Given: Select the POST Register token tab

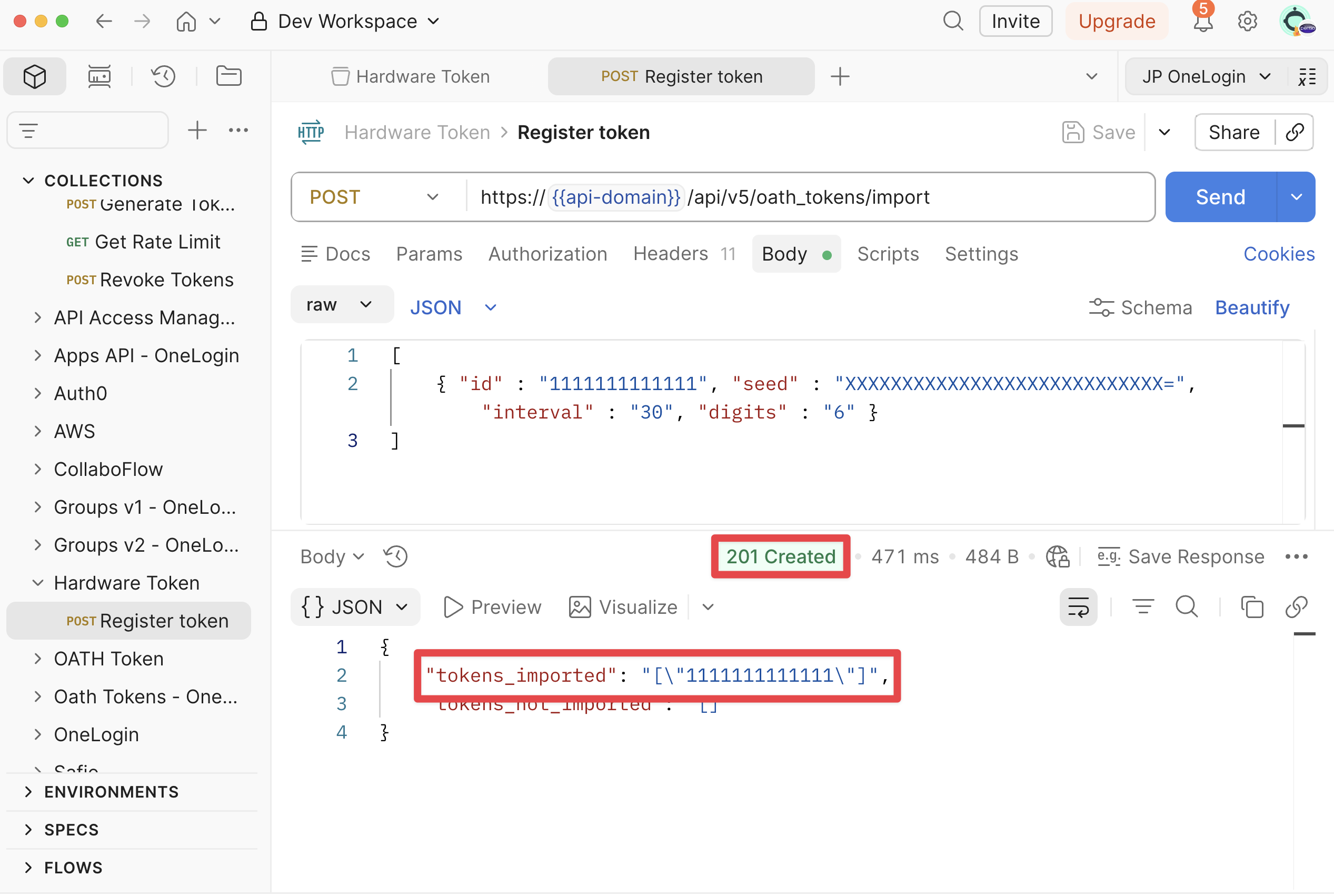Looking at the screenshot, I should pos(681,76).
